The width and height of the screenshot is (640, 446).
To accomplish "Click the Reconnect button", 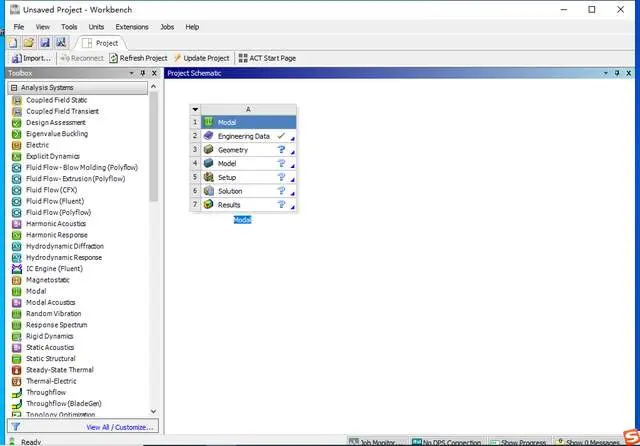I will (x=82, y=58).
